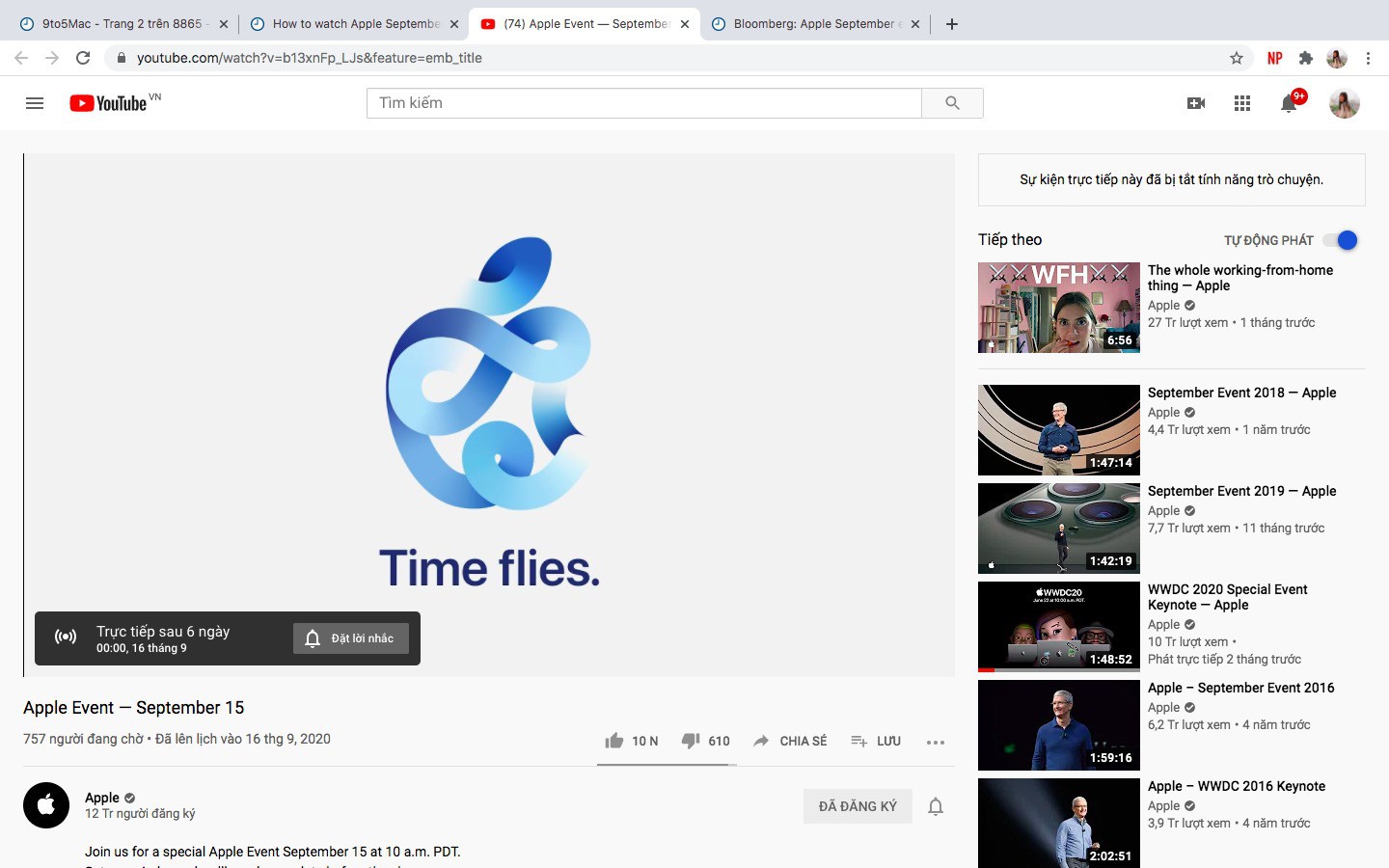
Task: Click the 'Tìm kiếm' search field
Action: [643, 103]
